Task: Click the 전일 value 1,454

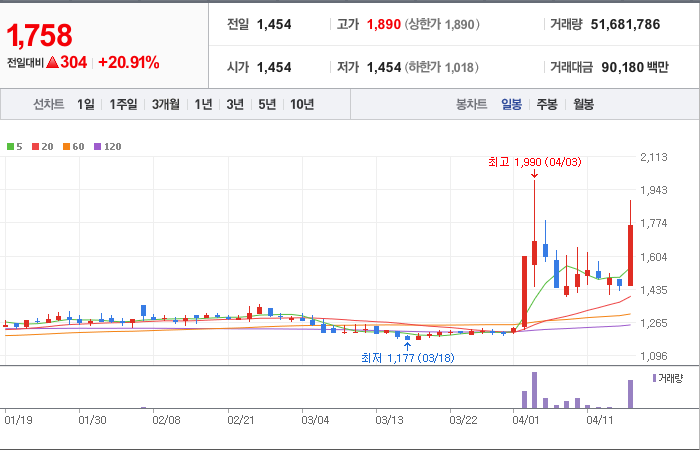Action: (x=274, y=25)
